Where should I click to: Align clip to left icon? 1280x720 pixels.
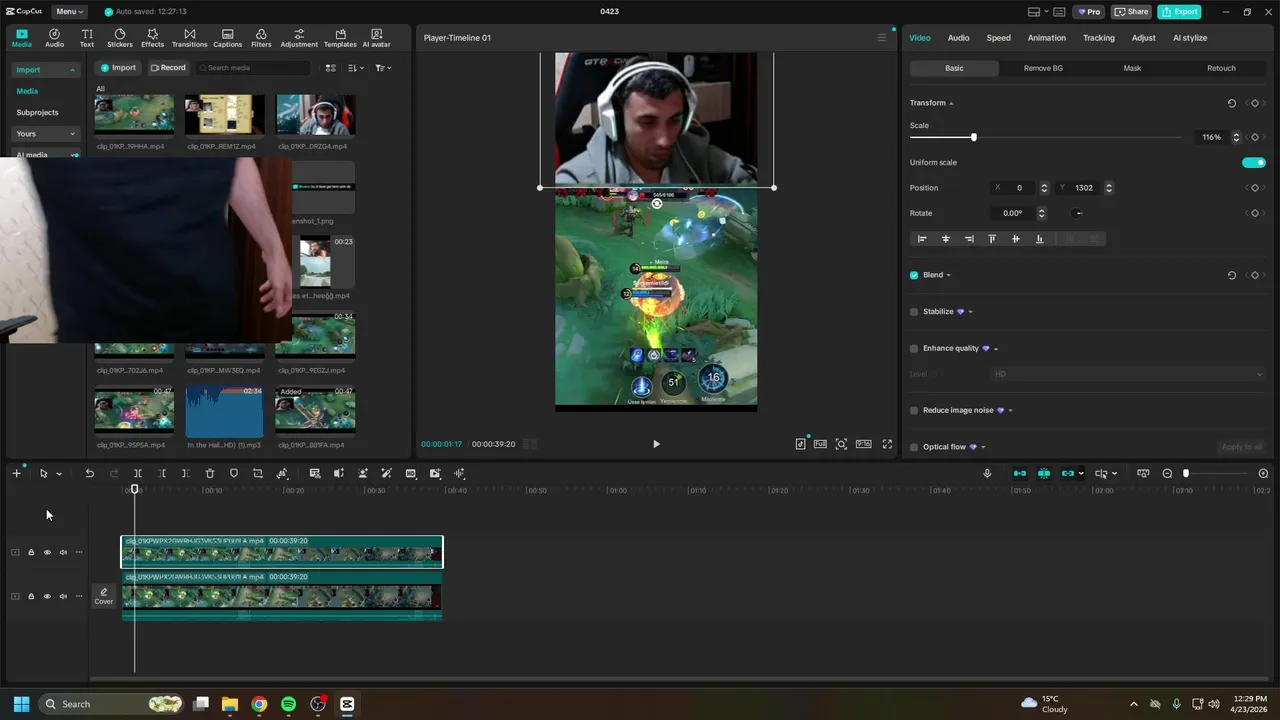pos(922,239)
